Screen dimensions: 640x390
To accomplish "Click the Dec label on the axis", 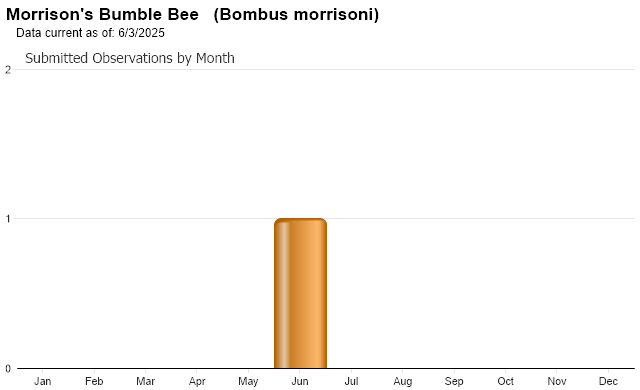I will tap(608, 381).
